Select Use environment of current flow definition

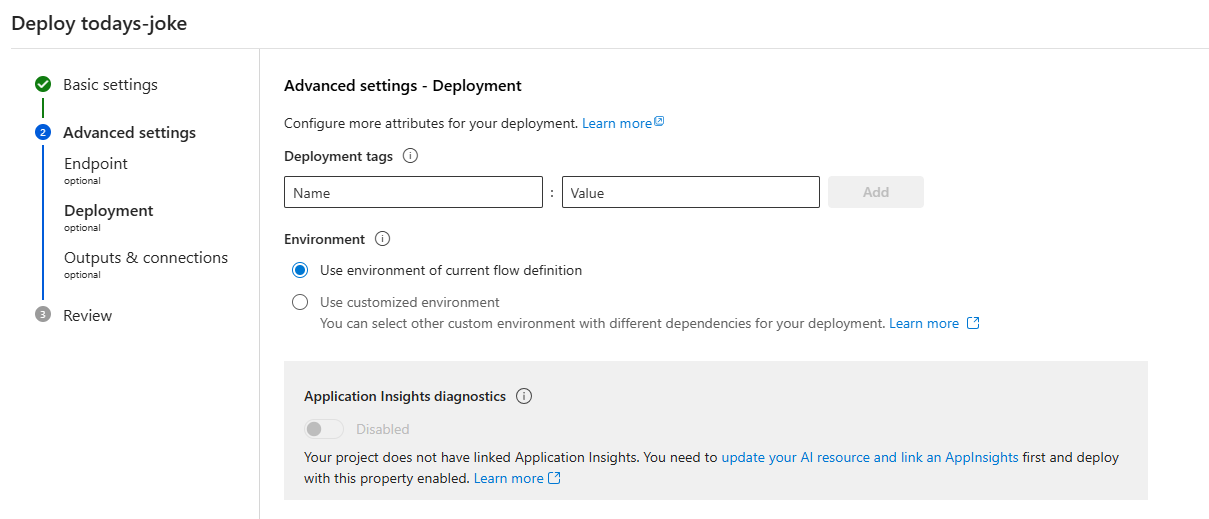[300, 270]
